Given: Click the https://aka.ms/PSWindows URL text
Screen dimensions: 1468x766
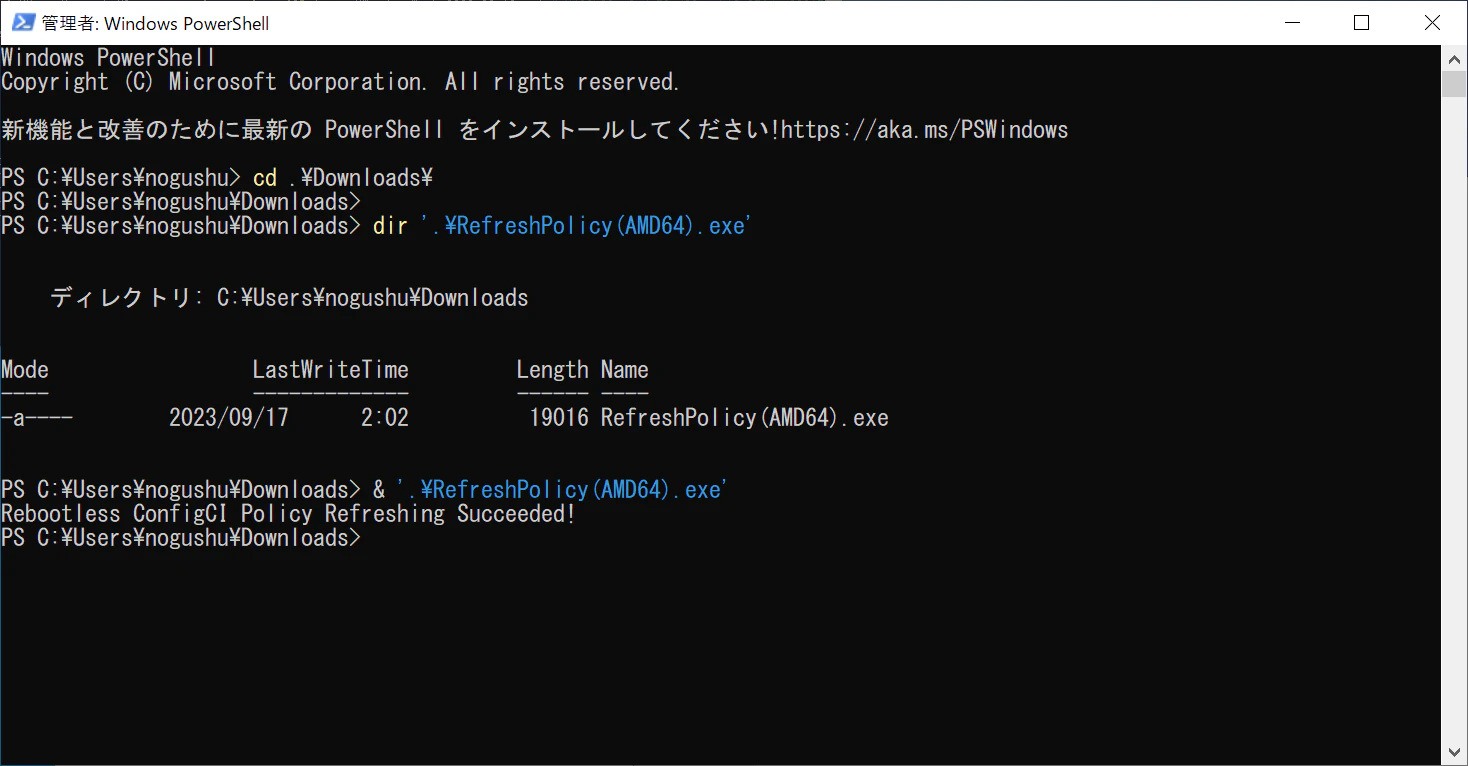Looking at the screenshot, I should pos(925,130).
